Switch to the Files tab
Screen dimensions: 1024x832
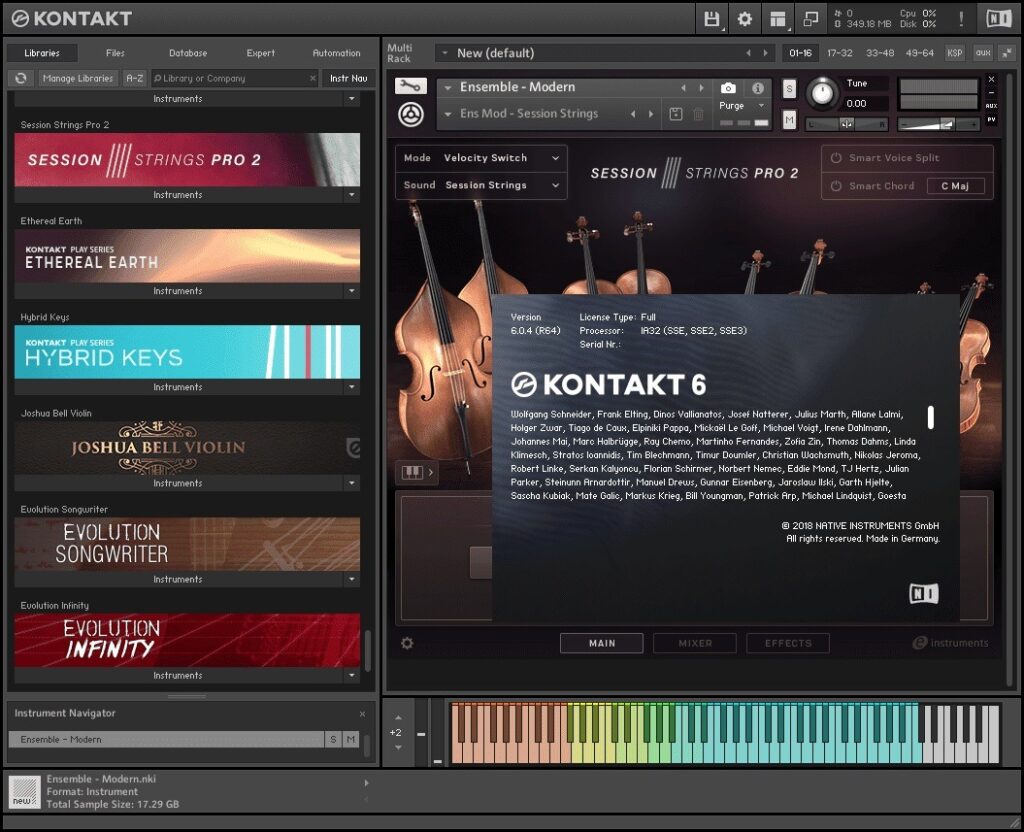[115, 53]
